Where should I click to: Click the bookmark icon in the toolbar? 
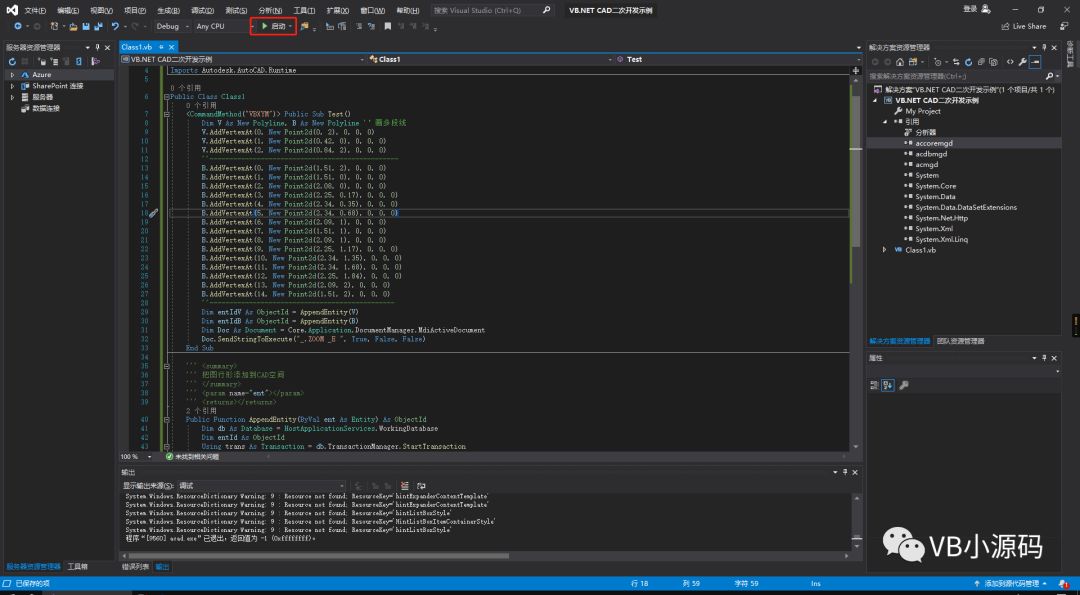click(x=388, y=26)
